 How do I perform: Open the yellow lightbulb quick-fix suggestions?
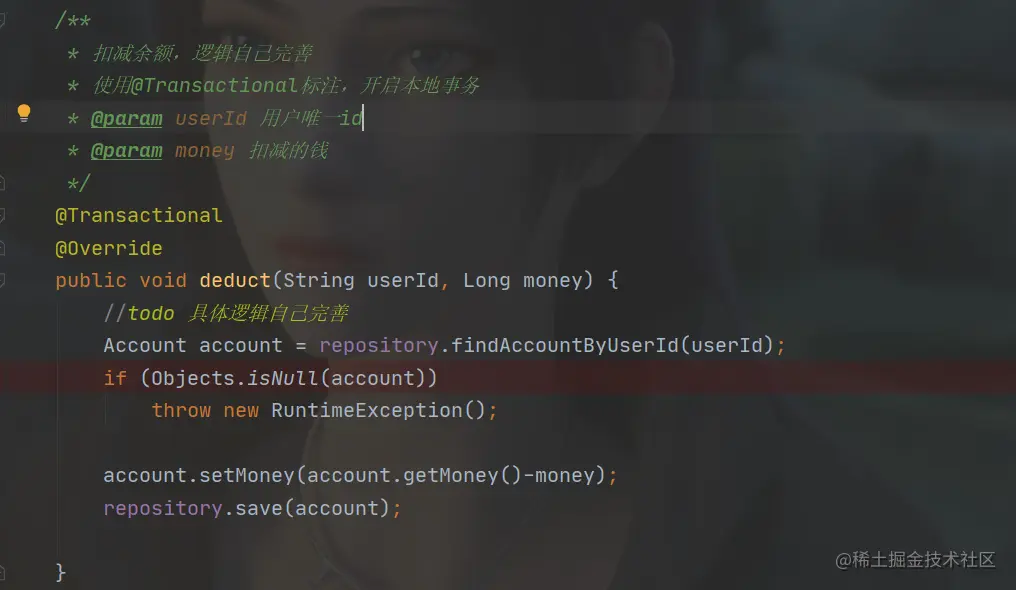tap(24, 113)
